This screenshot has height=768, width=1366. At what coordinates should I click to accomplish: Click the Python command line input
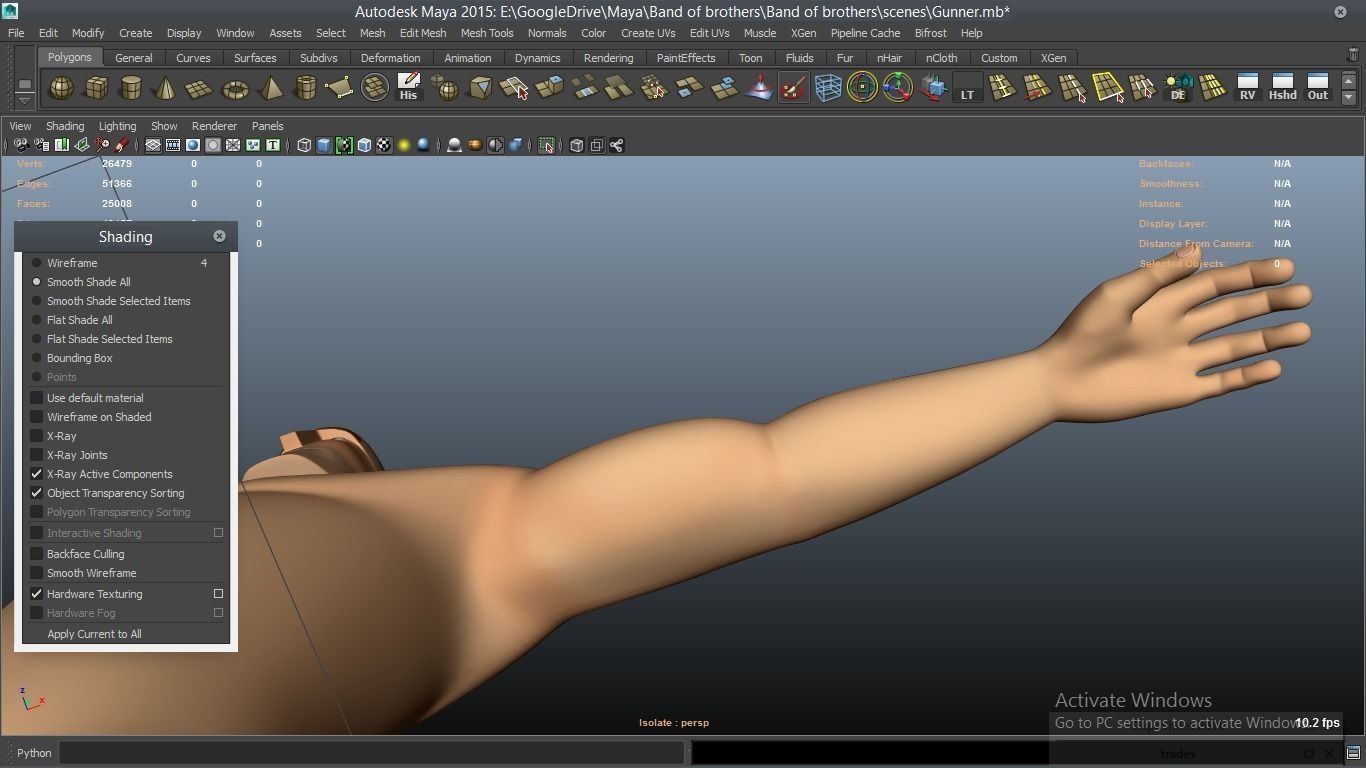click(372, 753)
